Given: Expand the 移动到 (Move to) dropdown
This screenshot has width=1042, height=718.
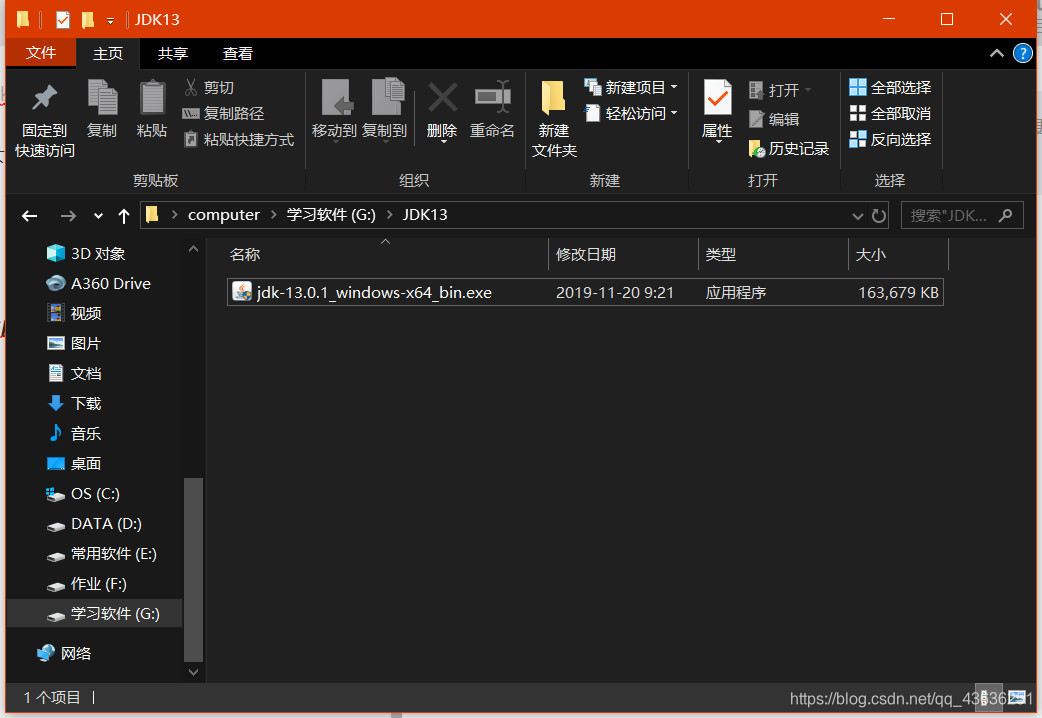Looking at the screenshot, I should [x=335, y=141].
